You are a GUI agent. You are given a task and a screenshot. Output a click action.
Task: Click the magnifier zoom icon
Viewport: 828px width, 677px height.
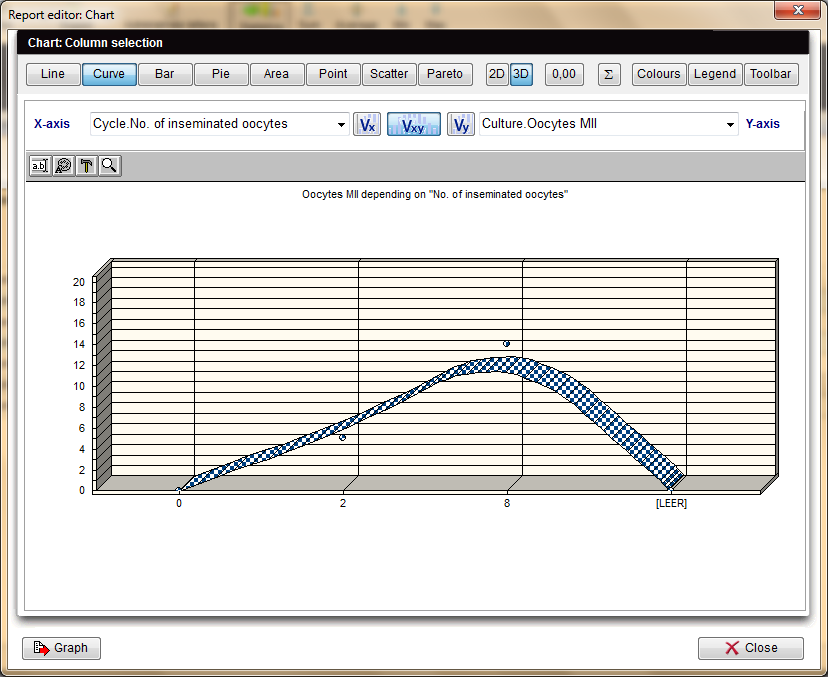110,166
